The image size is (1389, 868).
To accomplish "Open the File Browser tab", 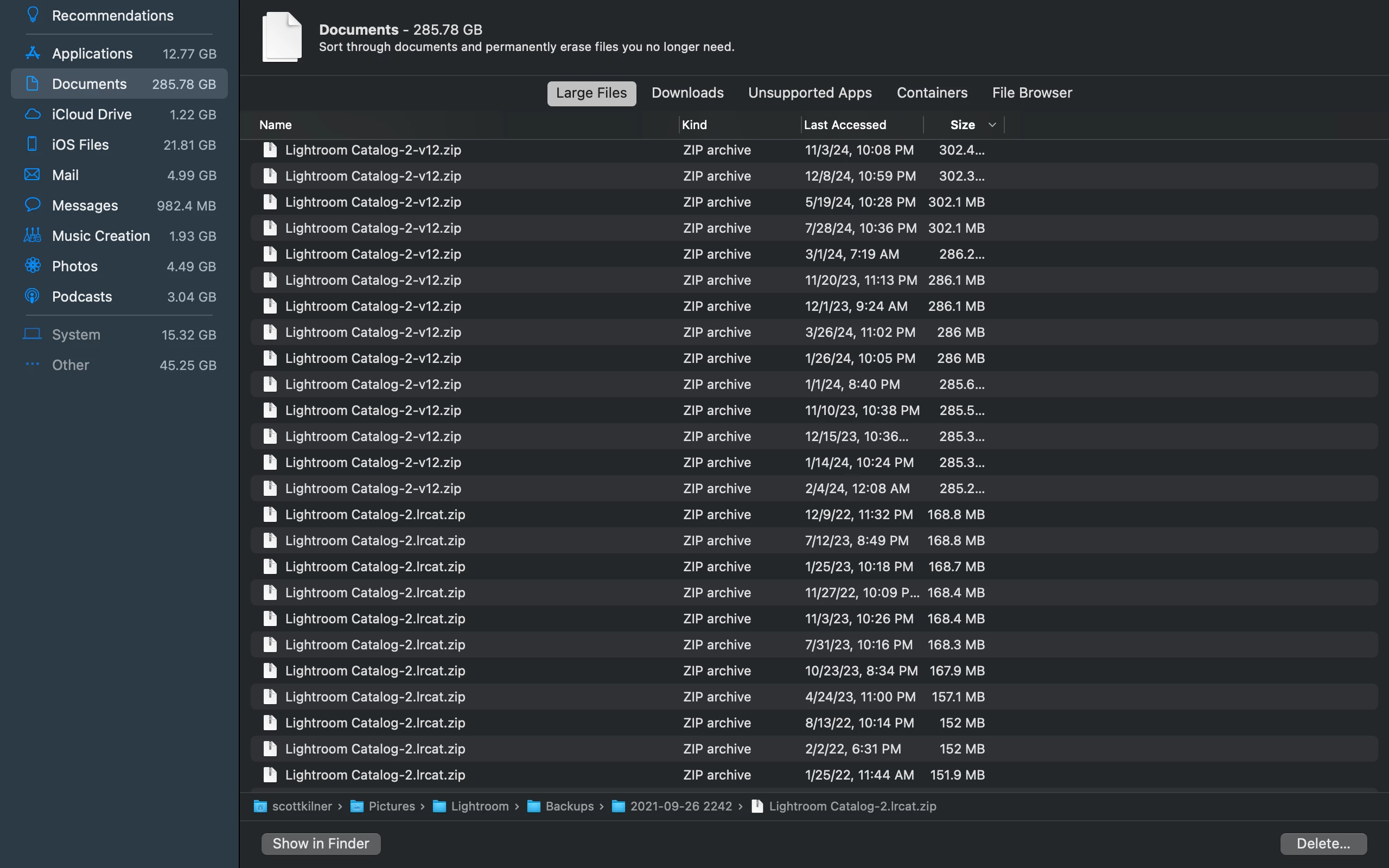I will click(1031, 93).
